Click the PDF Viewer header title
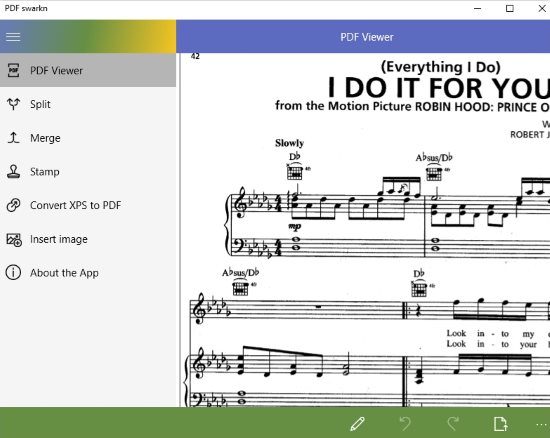This screenshot has width=550, height=438. [x=367, y=37]
